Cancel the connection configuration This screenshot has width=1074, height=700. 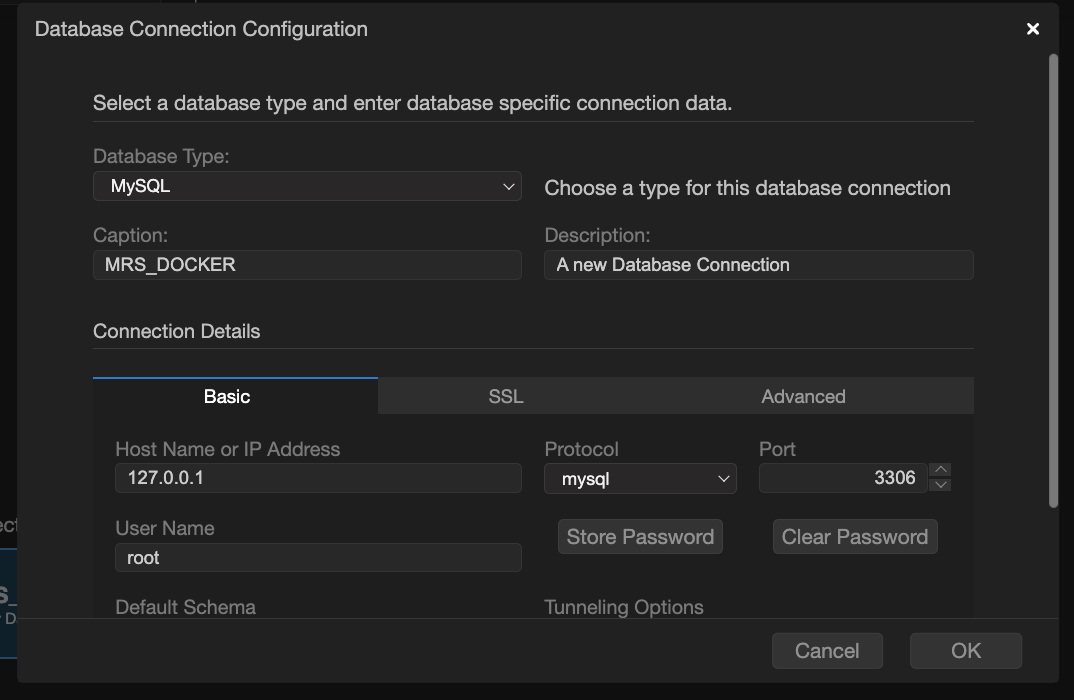[x=827, y=651]
